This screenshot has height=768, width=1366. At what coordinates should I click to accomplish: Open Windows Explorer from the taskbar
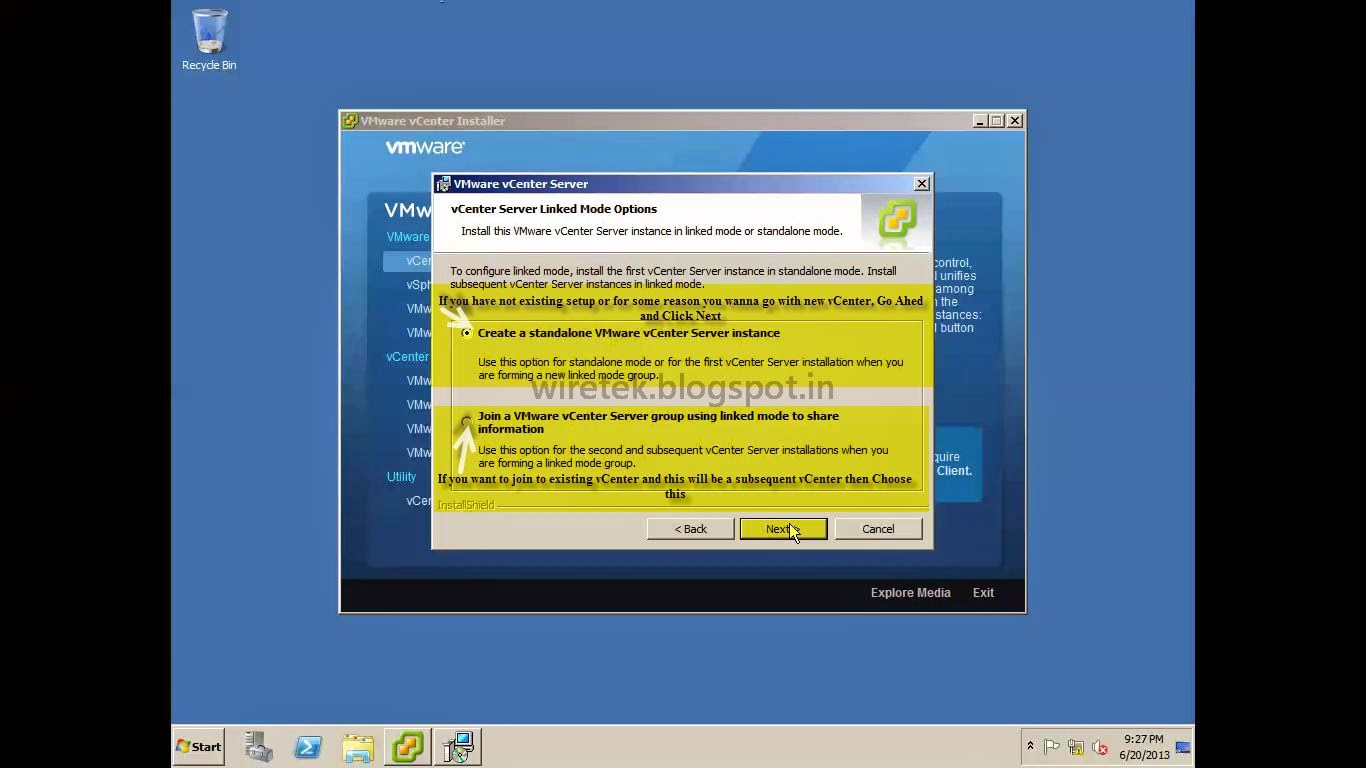tap(358, 746)
